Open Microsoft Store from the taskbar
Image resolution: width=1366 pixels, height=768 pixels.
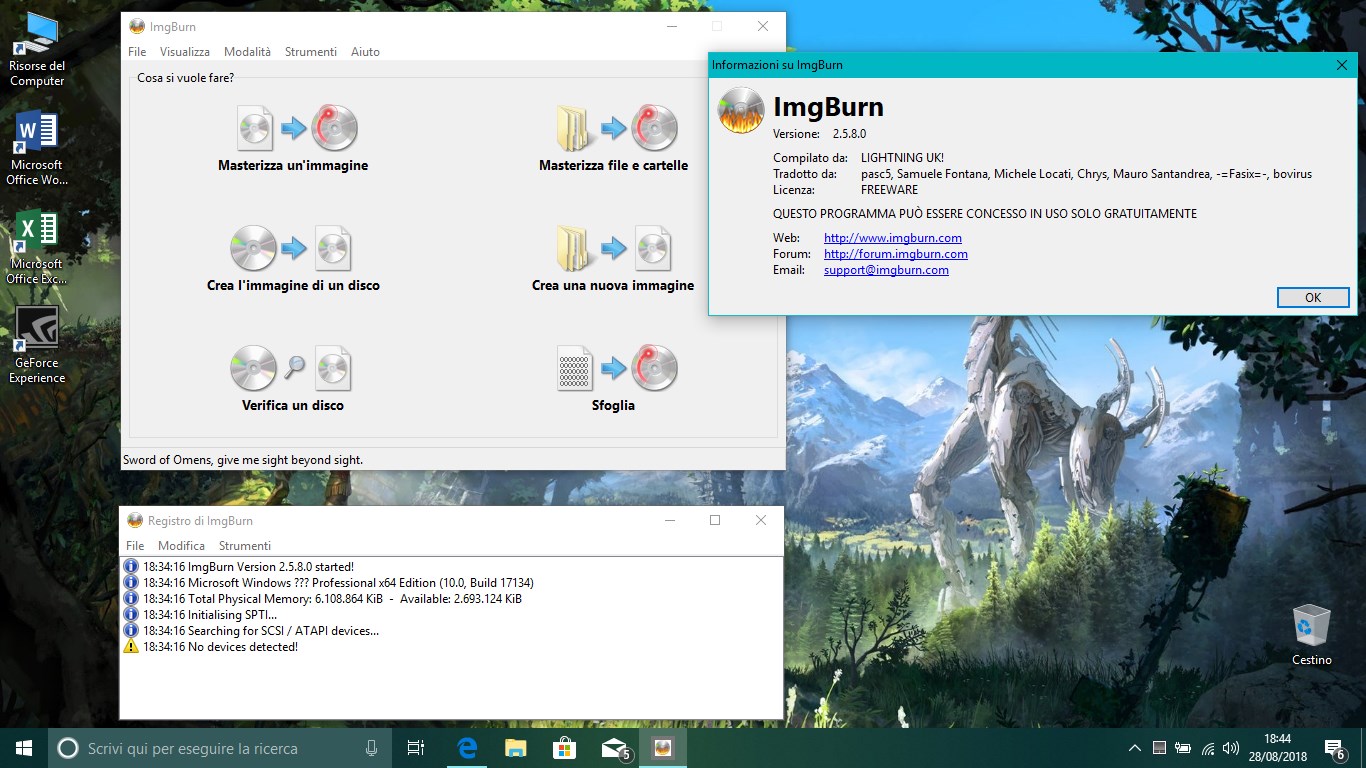tap(565, 747)
